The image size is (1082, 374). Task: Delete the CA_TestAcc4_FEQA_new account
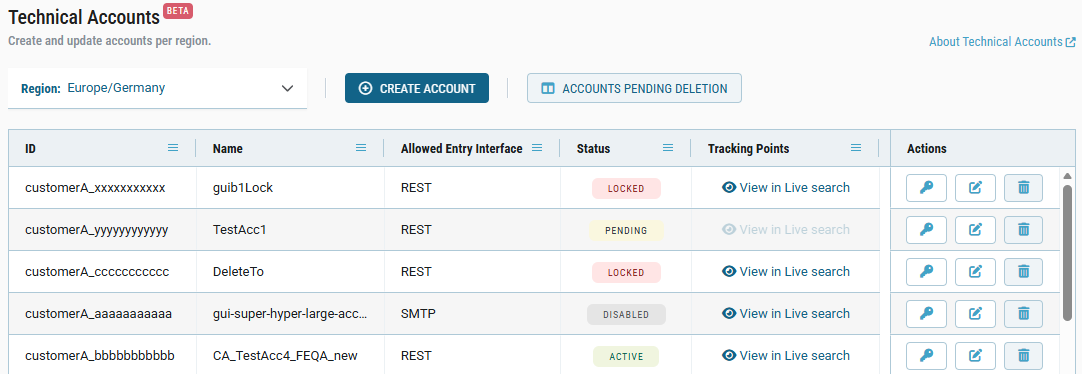1023,356
